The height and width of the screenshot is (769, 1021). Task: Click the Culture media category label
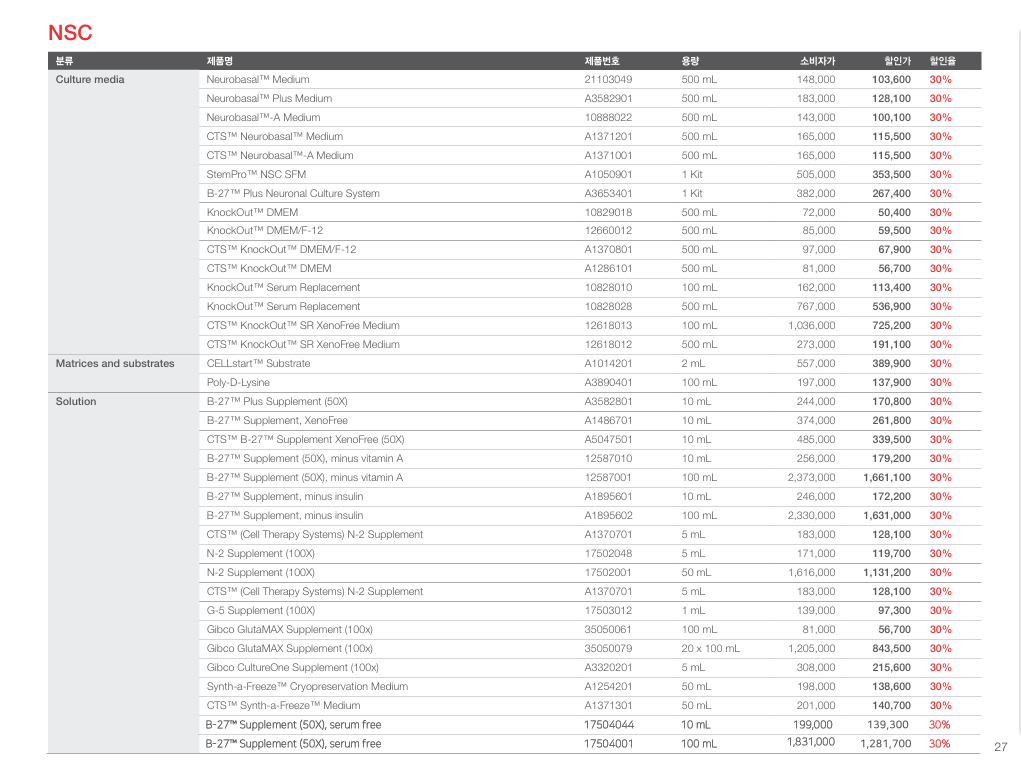90,80
